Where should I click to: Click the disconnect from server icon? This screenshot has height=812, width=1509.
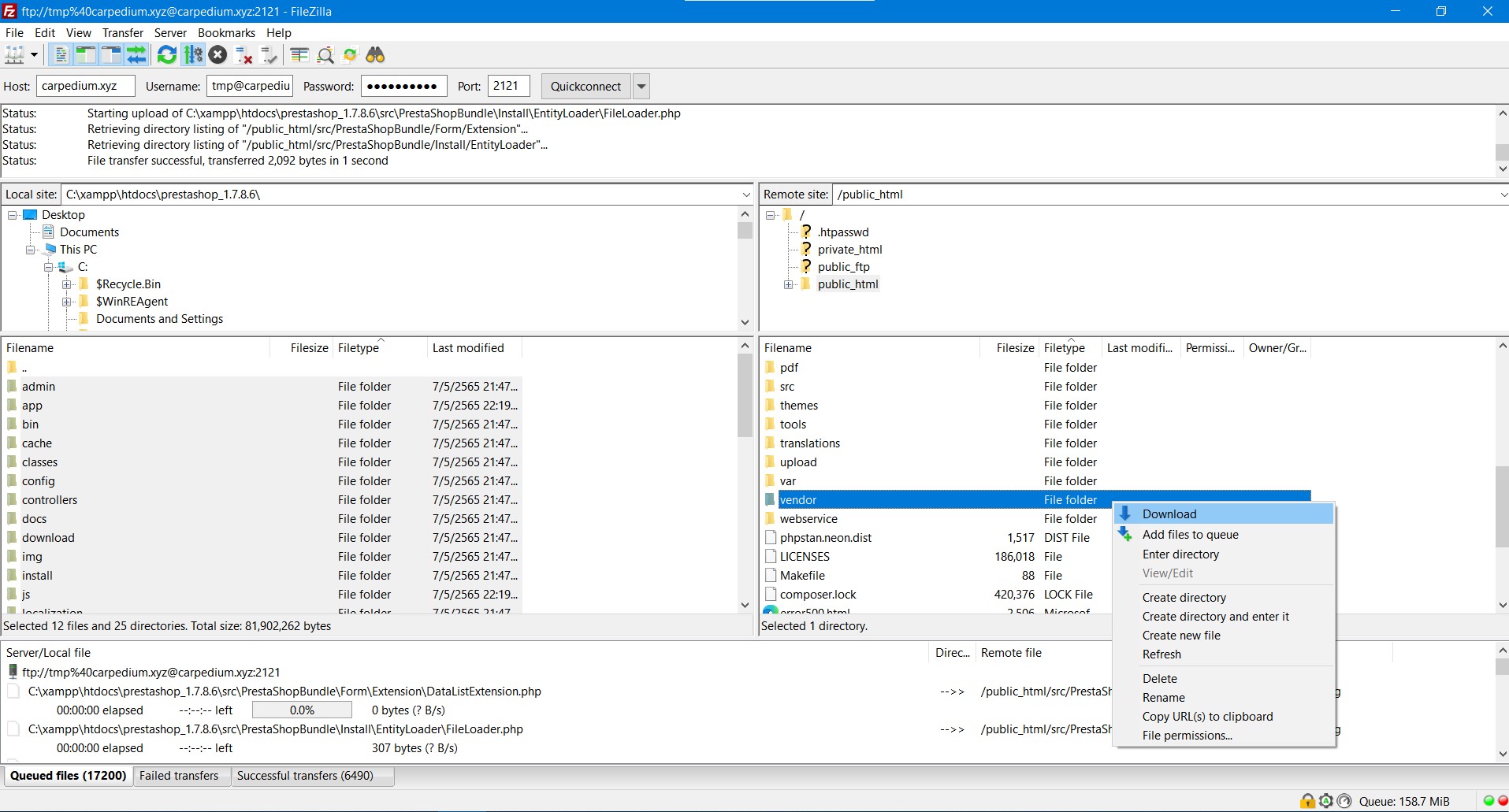(243, 55)
